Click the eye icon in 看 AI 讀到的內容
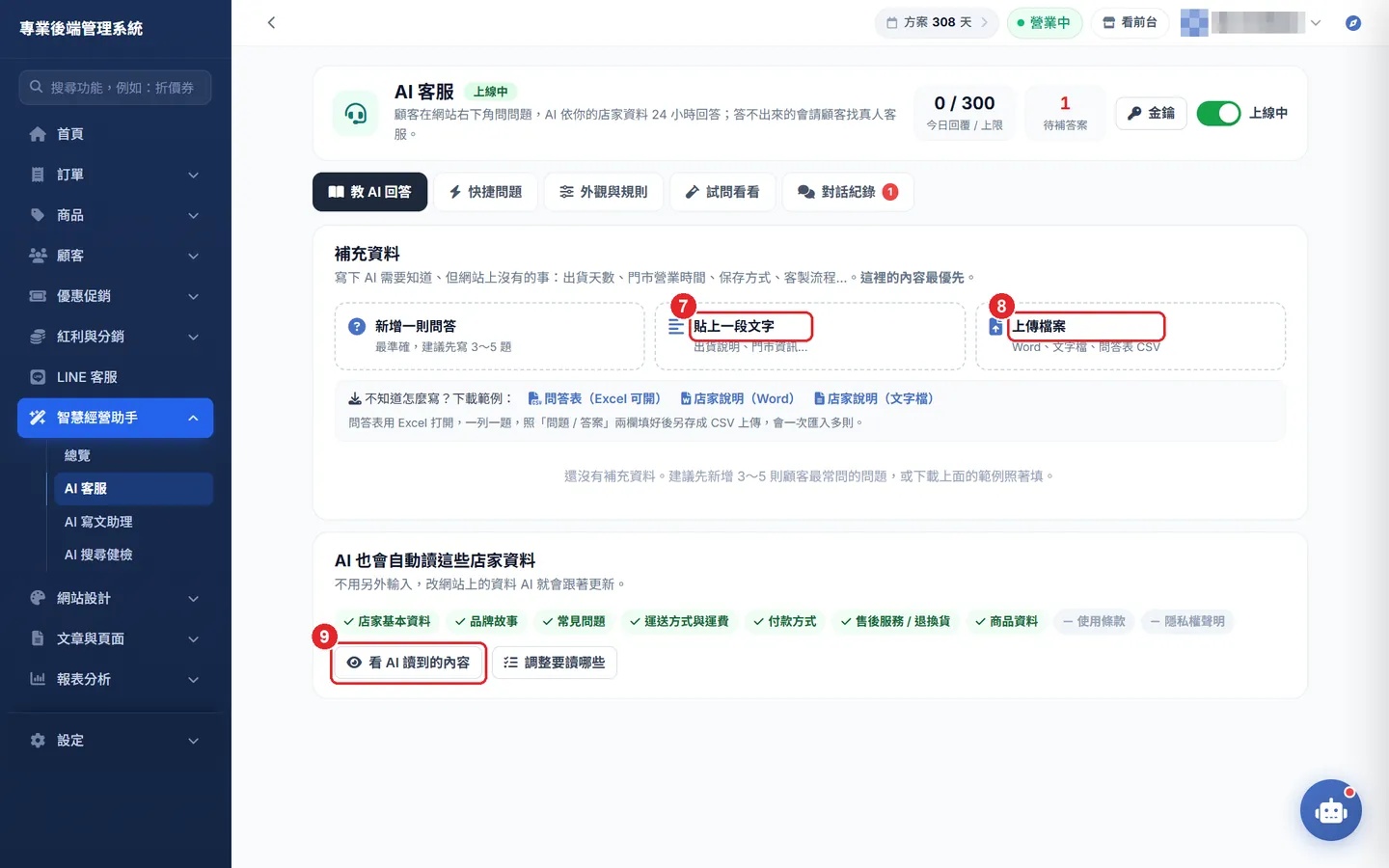1389x868 pixels. (354, 663)
